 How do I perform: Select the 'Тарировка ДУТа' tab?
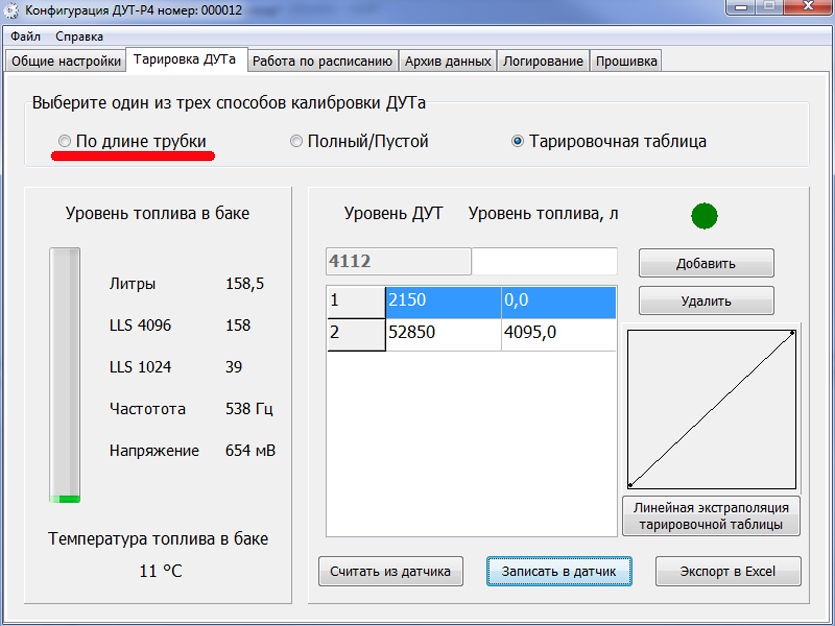[185, 59]
